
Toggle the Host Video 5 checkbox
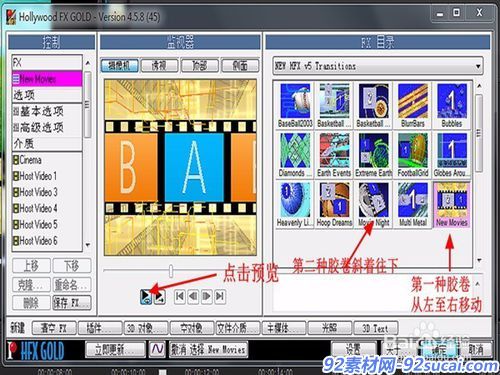click(16, 224)
